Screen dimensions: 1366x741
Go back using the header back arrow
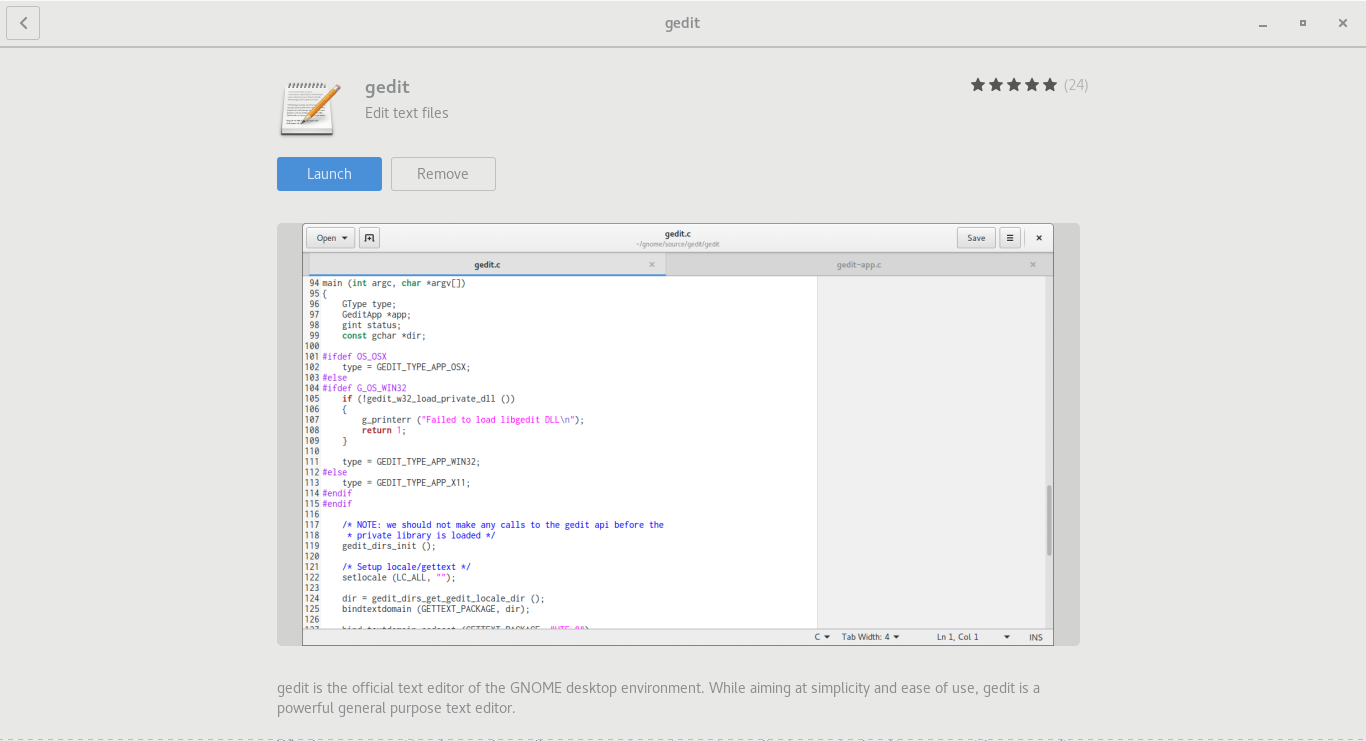[23, 23]
